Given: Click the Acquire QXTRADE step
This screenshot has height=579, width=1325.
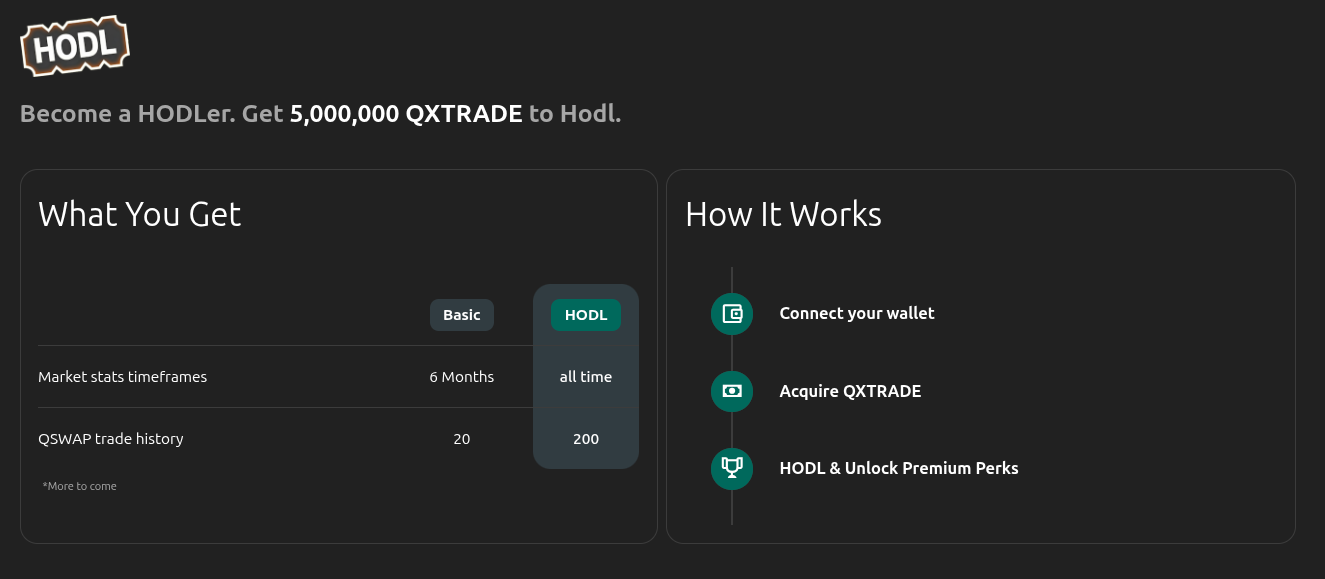Looking at the screenshot, I should 850,391.
